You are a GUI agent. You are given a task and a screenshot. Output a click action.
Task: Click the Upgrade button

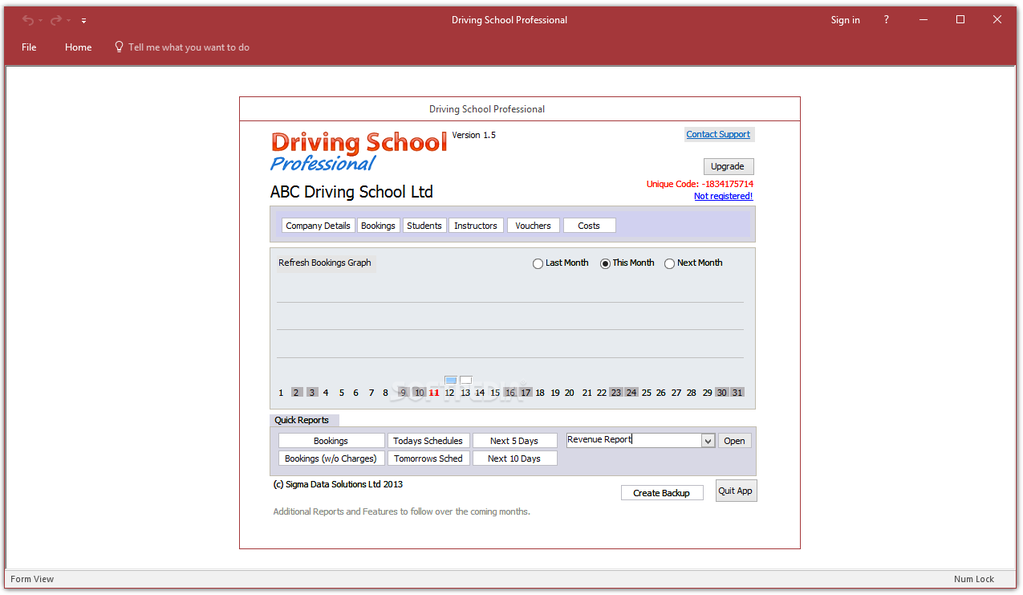727,166
